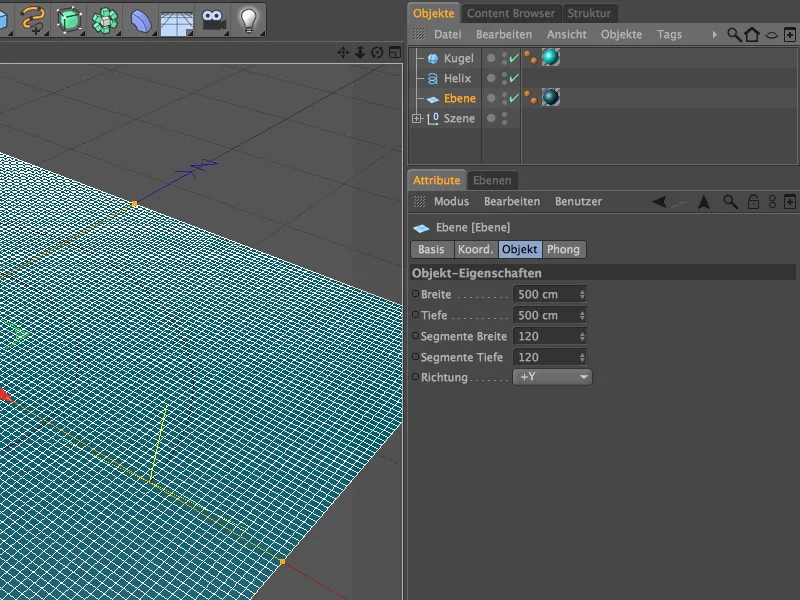Toggle the Szene visibility dots
This screenshot has height=600, width=800.
pos(504,118)
